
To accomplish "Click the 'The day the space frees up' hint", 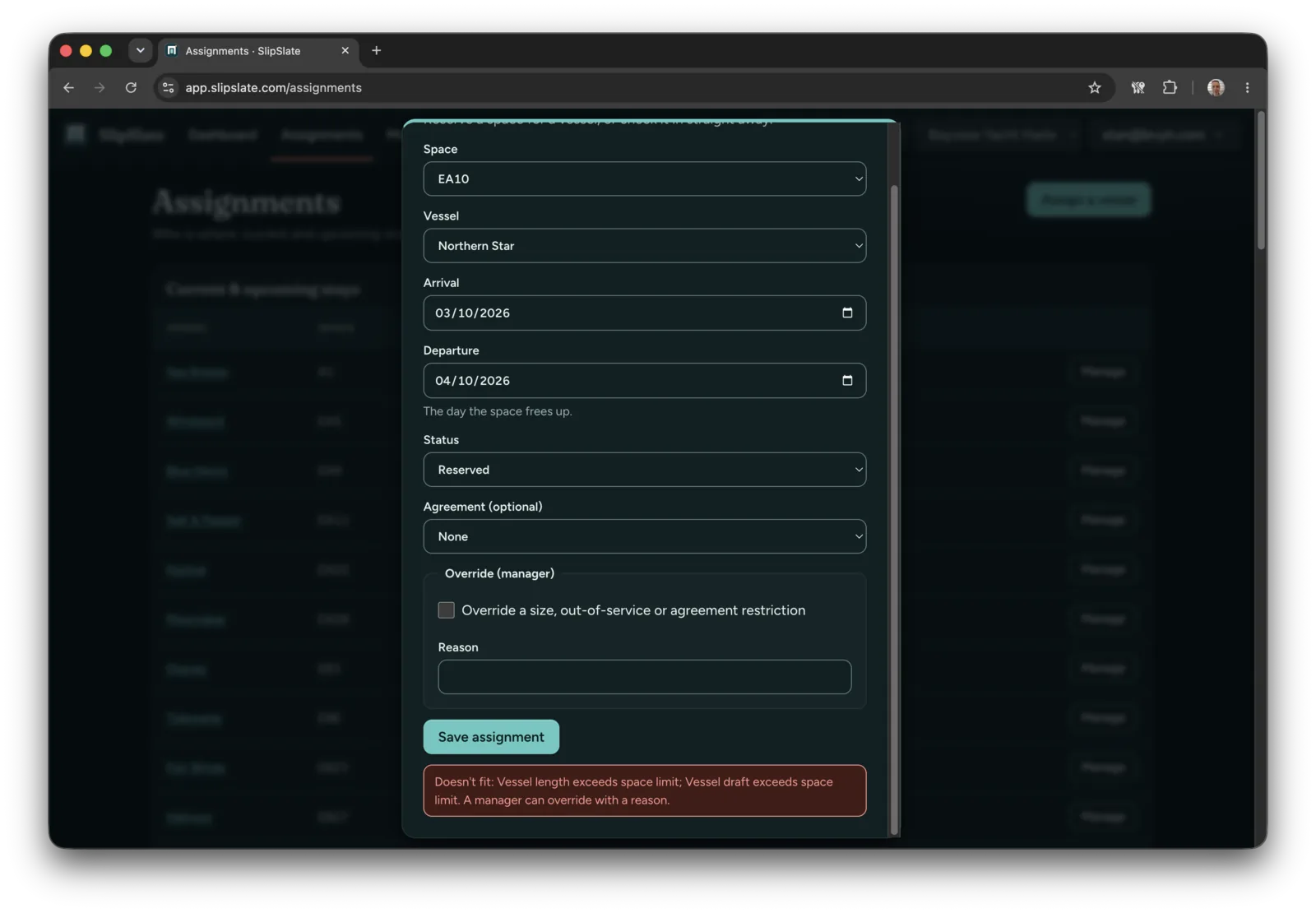I will [498, 411].
